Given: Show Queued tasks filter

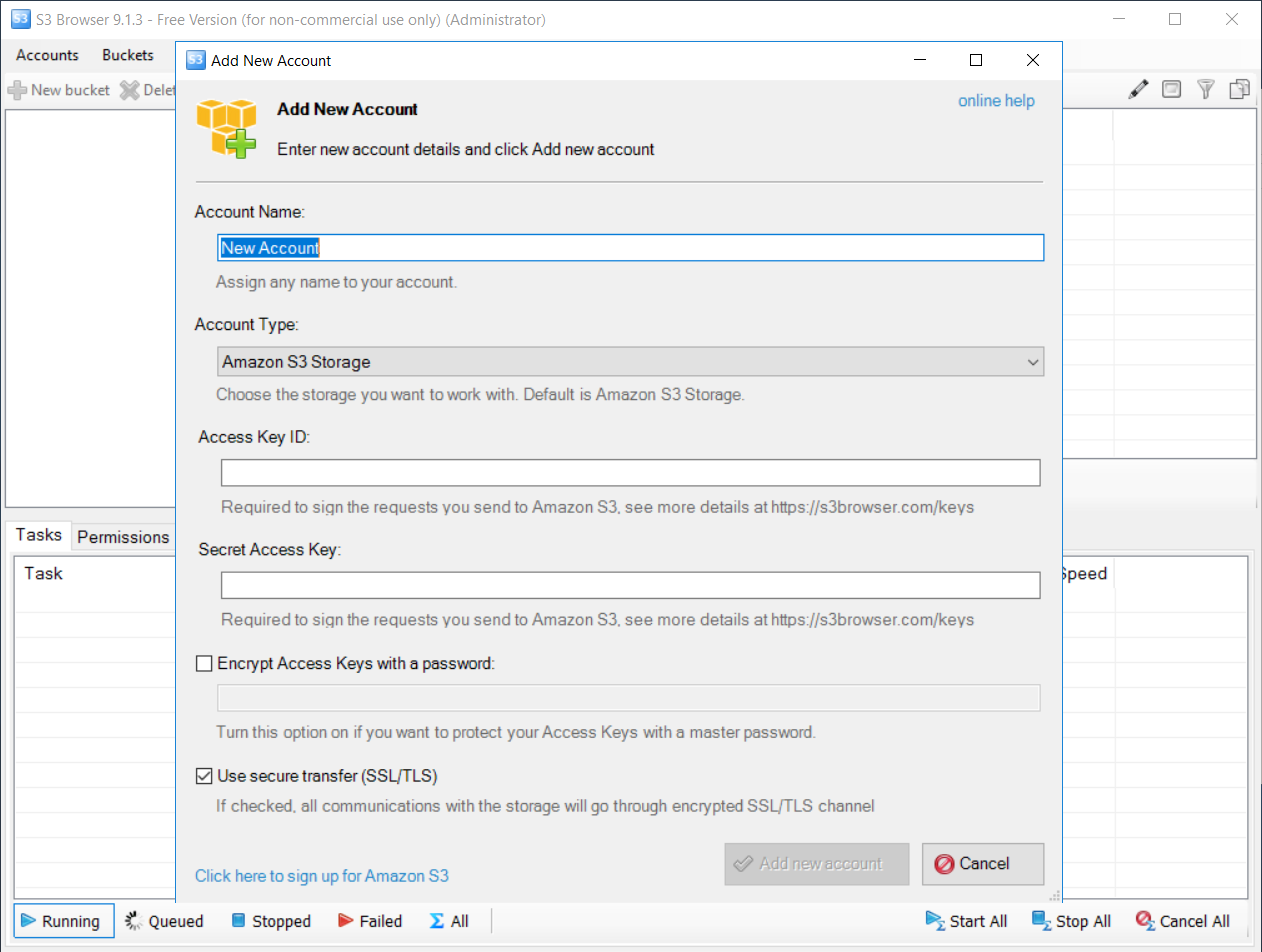Looking at the screenshot, I should (164, 921).
